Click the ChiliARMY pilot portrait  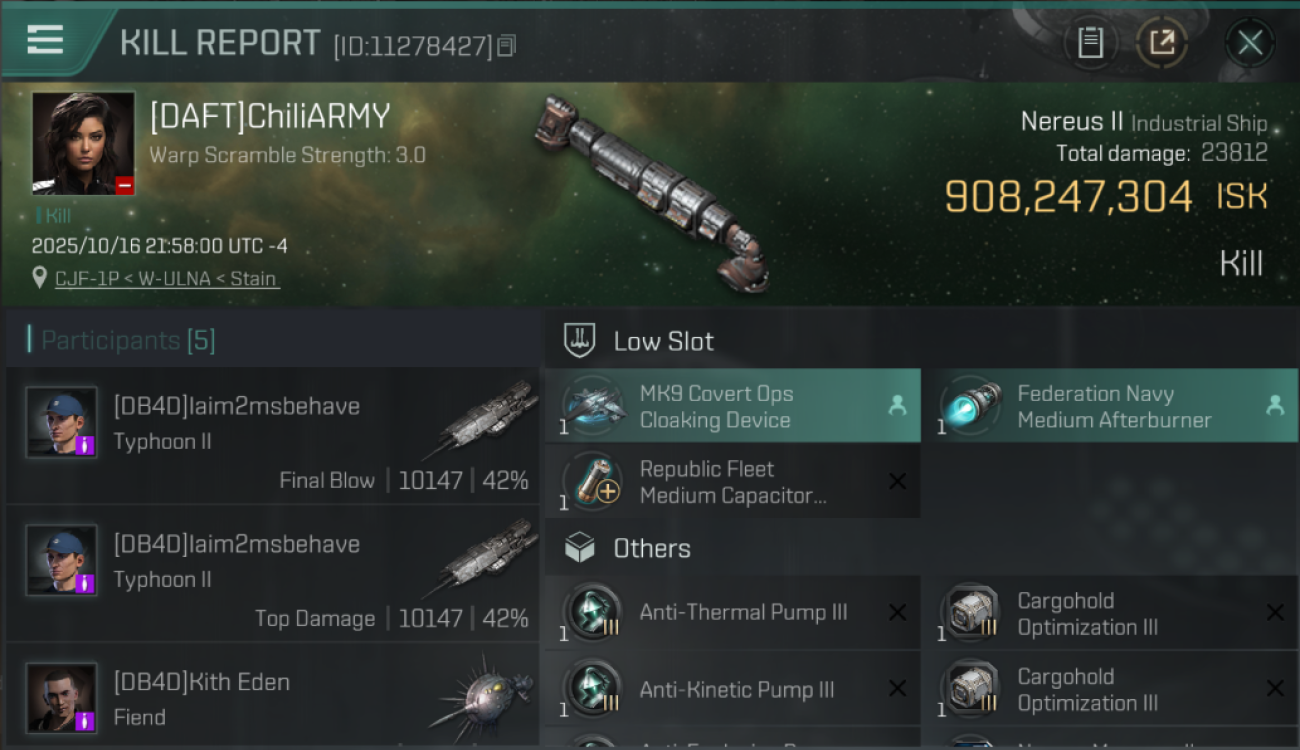[x=84, y=143]
